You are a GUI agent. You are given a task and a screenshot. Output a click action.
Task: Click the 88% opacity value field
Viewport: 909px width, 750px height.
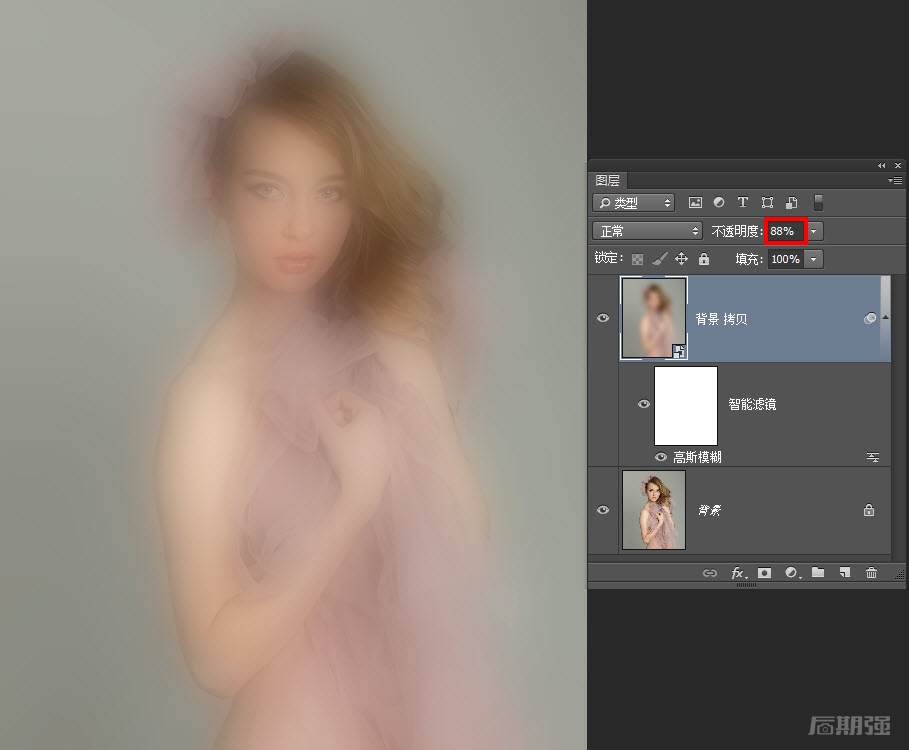click(x=784, y=231)
